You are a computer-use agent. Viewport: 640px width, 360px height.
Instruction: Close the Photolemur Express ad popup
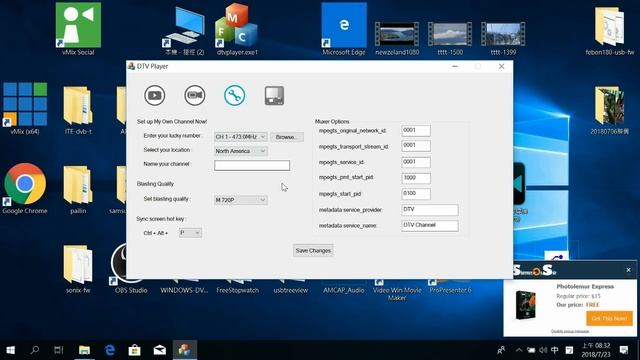tap(628, 270)
